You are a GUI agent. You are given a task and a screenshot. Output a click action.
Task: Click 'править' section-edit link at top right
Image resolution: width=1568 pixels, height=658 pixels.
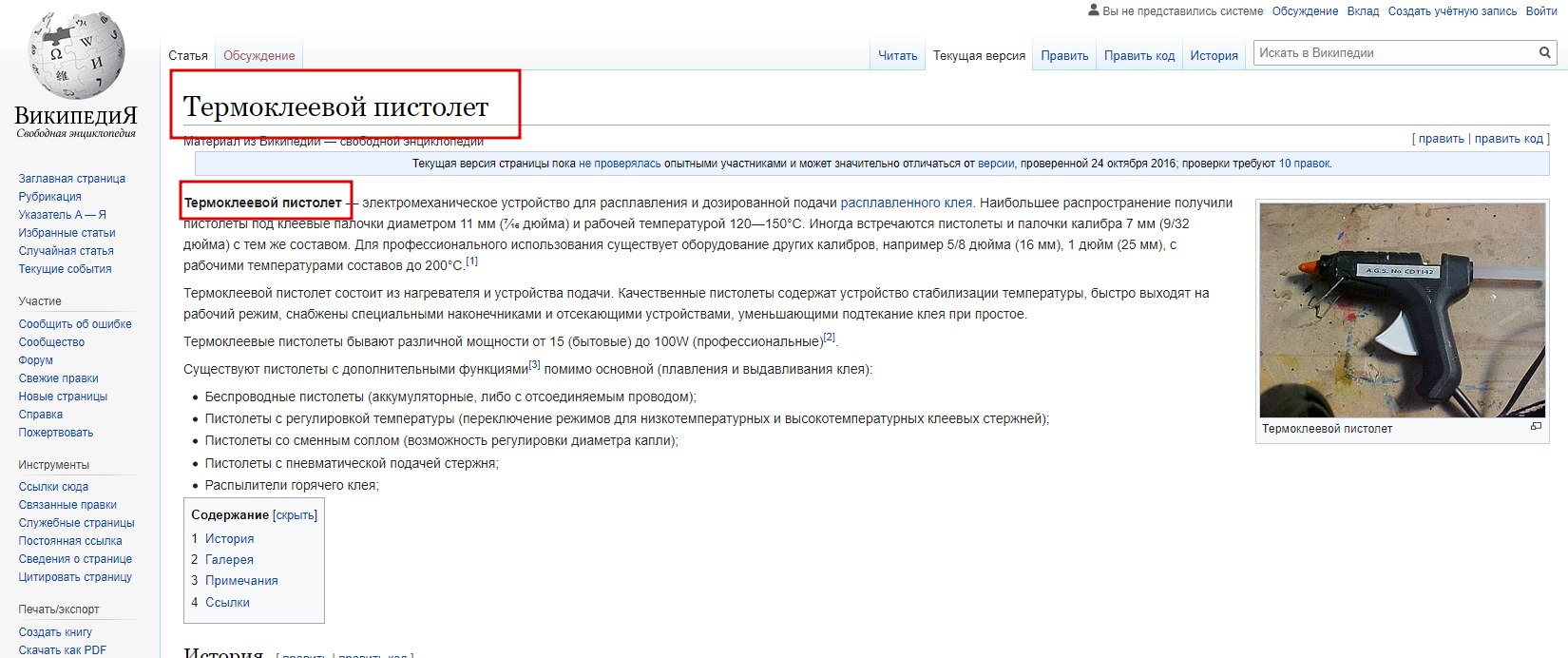pyautogui.click(x=1442, y=139)
